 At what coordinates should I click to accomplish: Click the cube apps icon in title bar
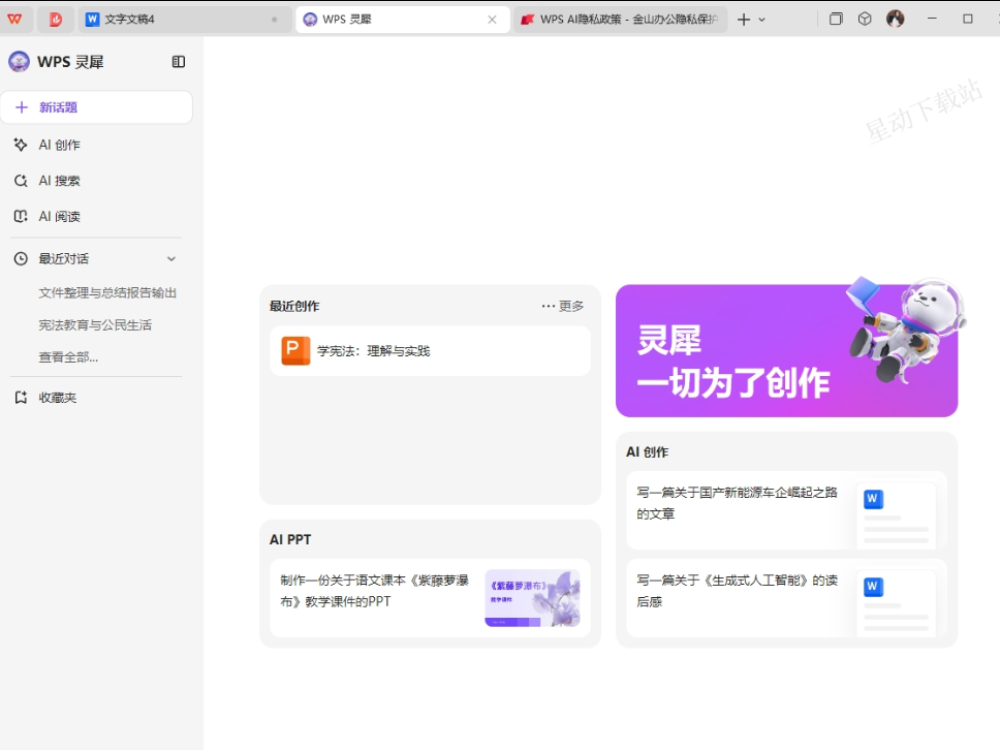865,19
